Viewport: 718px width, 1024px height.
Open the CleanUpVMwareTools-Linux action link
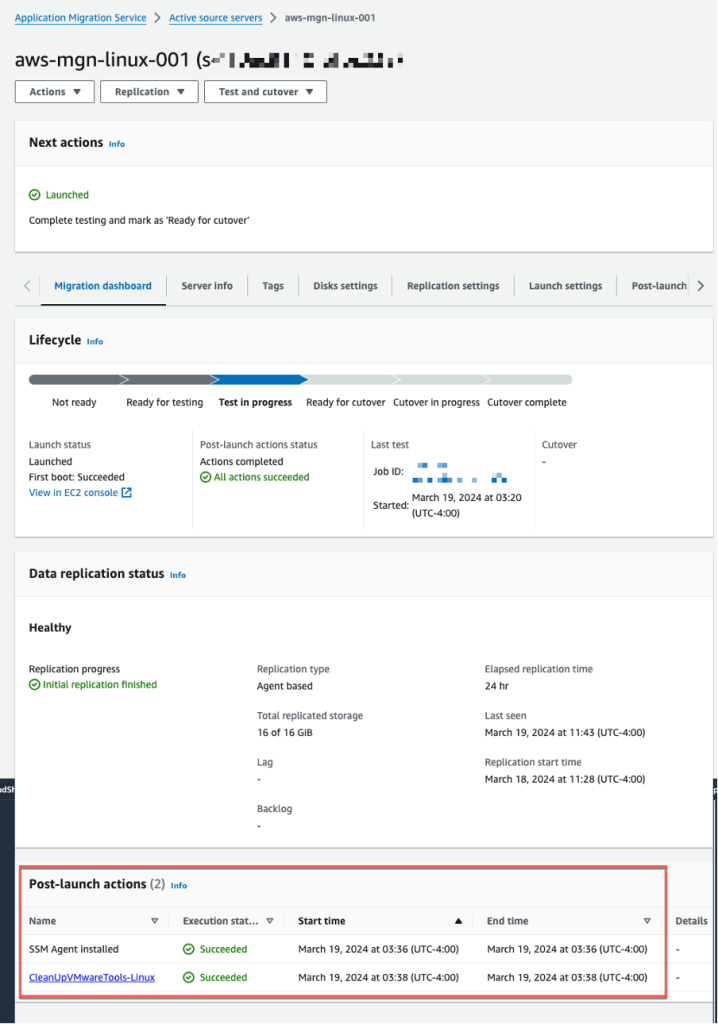91,978
